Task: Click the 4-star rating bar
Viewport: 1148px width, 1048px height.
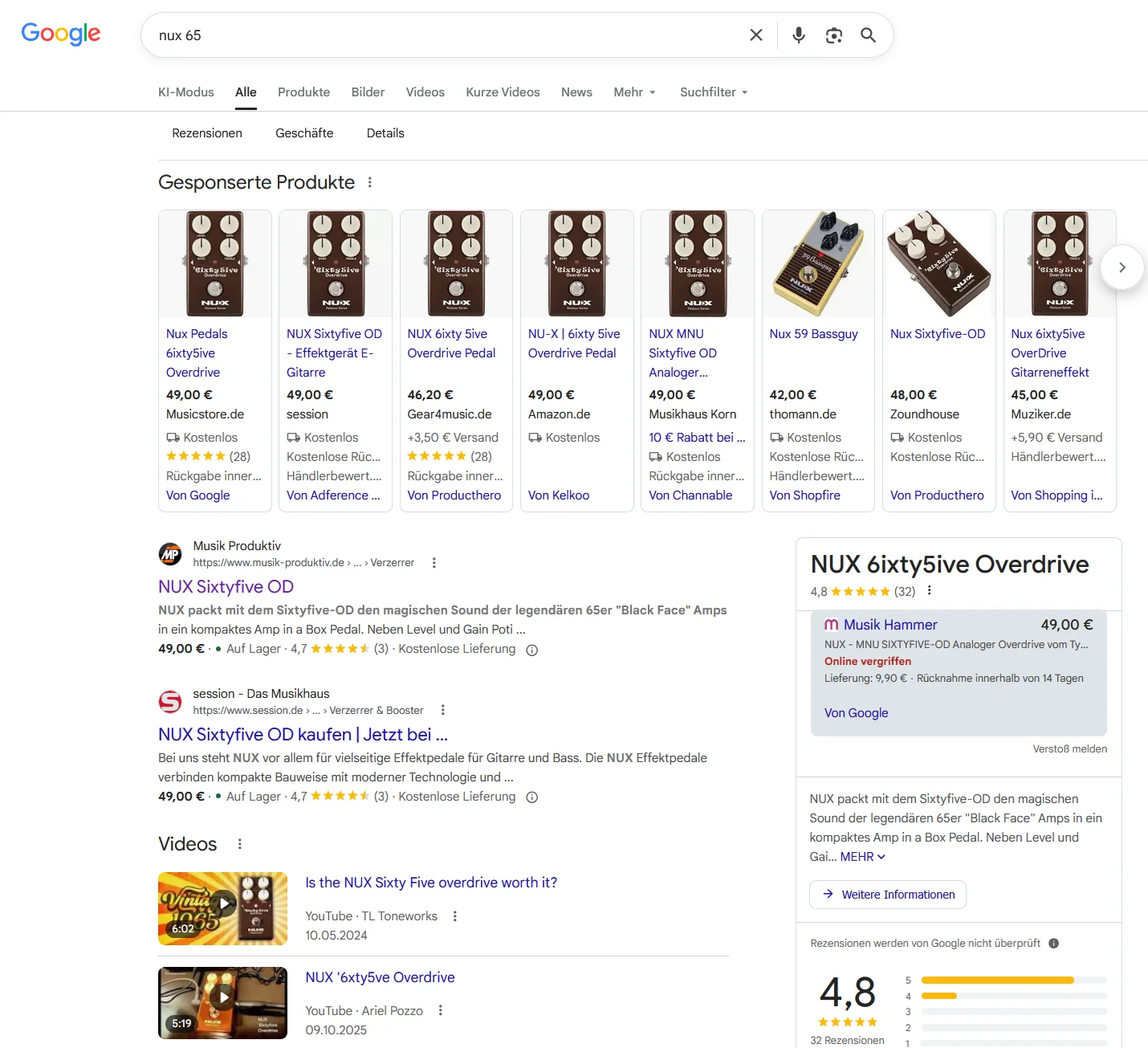Action: [1014, 996]
